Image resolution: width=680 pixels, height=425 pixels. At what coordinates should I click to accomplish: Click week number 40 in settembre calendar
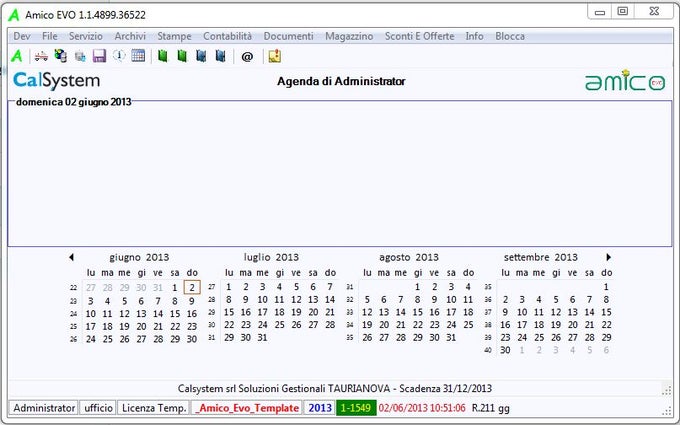(488, 350)
